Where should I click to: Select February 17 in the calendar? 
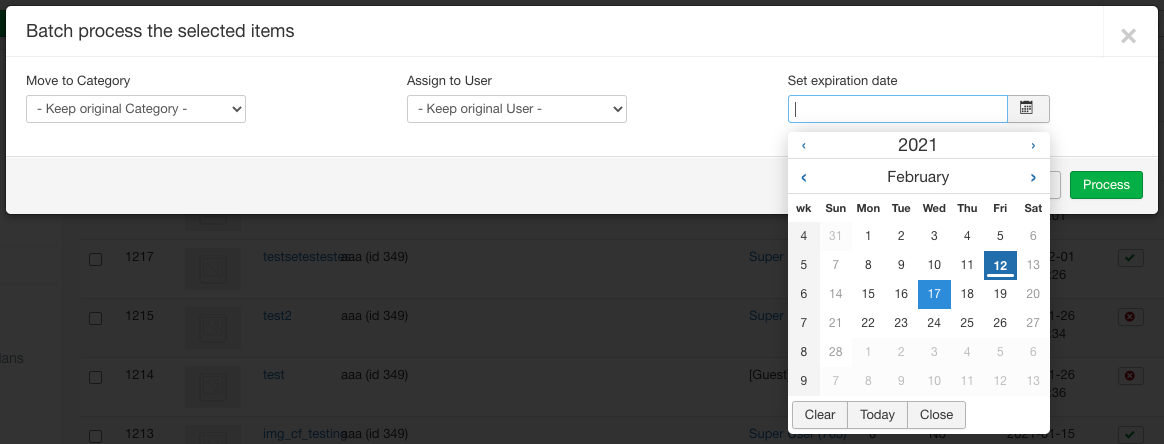[934, 294]
